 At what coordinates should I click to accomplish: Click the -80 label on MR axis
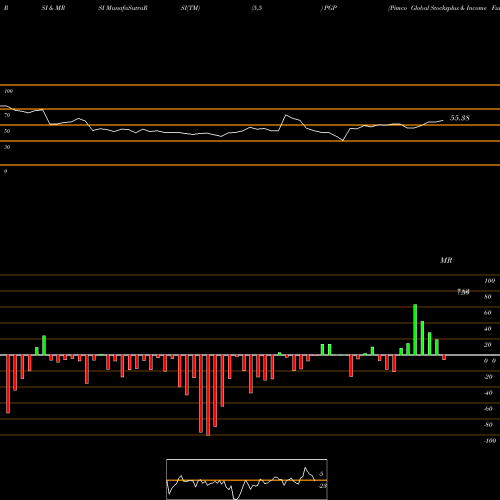488,425
